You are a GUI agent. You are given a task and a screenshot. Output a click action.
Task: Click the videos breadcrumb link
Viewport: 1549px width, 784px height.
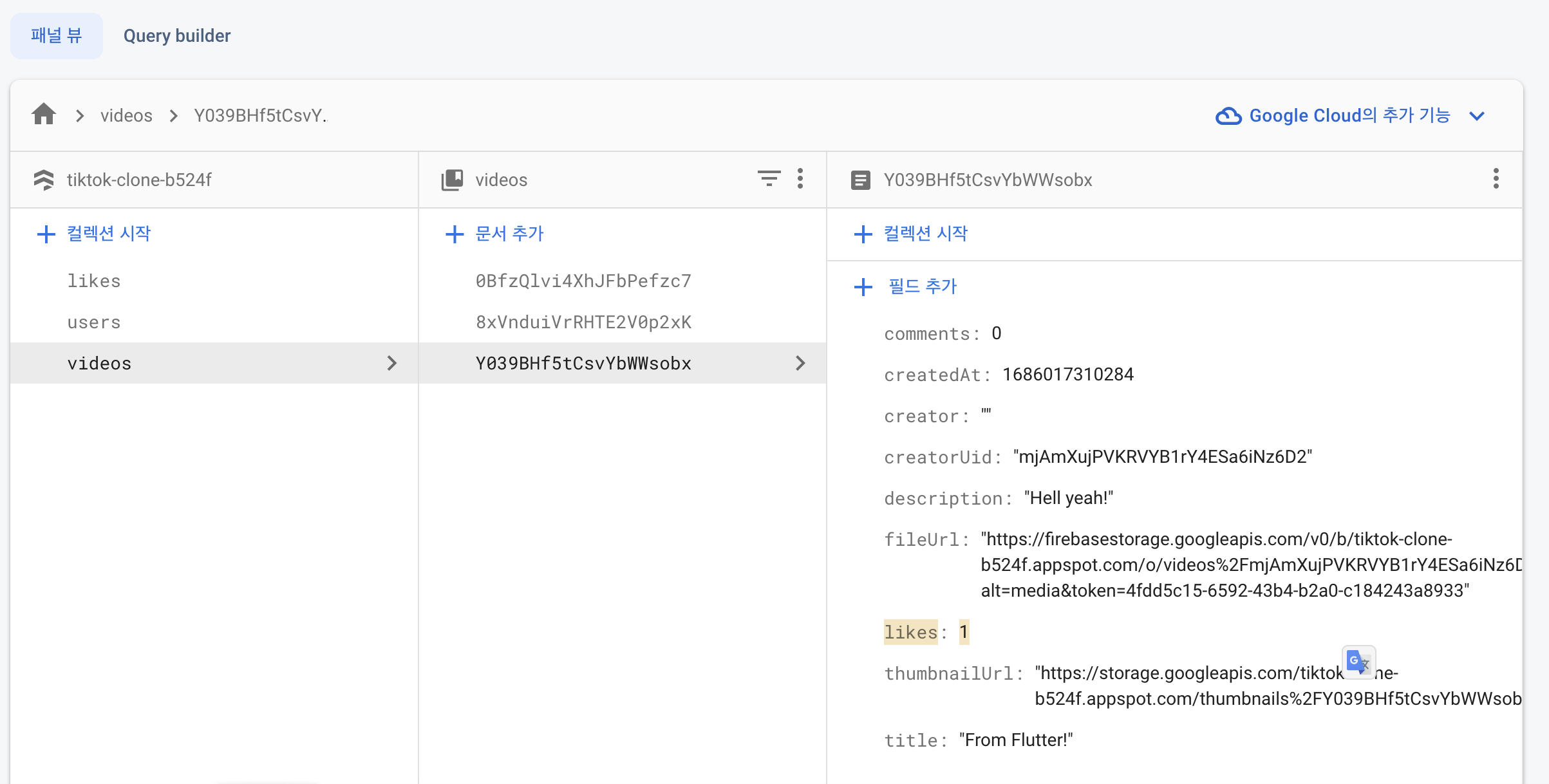coord(126,116)
